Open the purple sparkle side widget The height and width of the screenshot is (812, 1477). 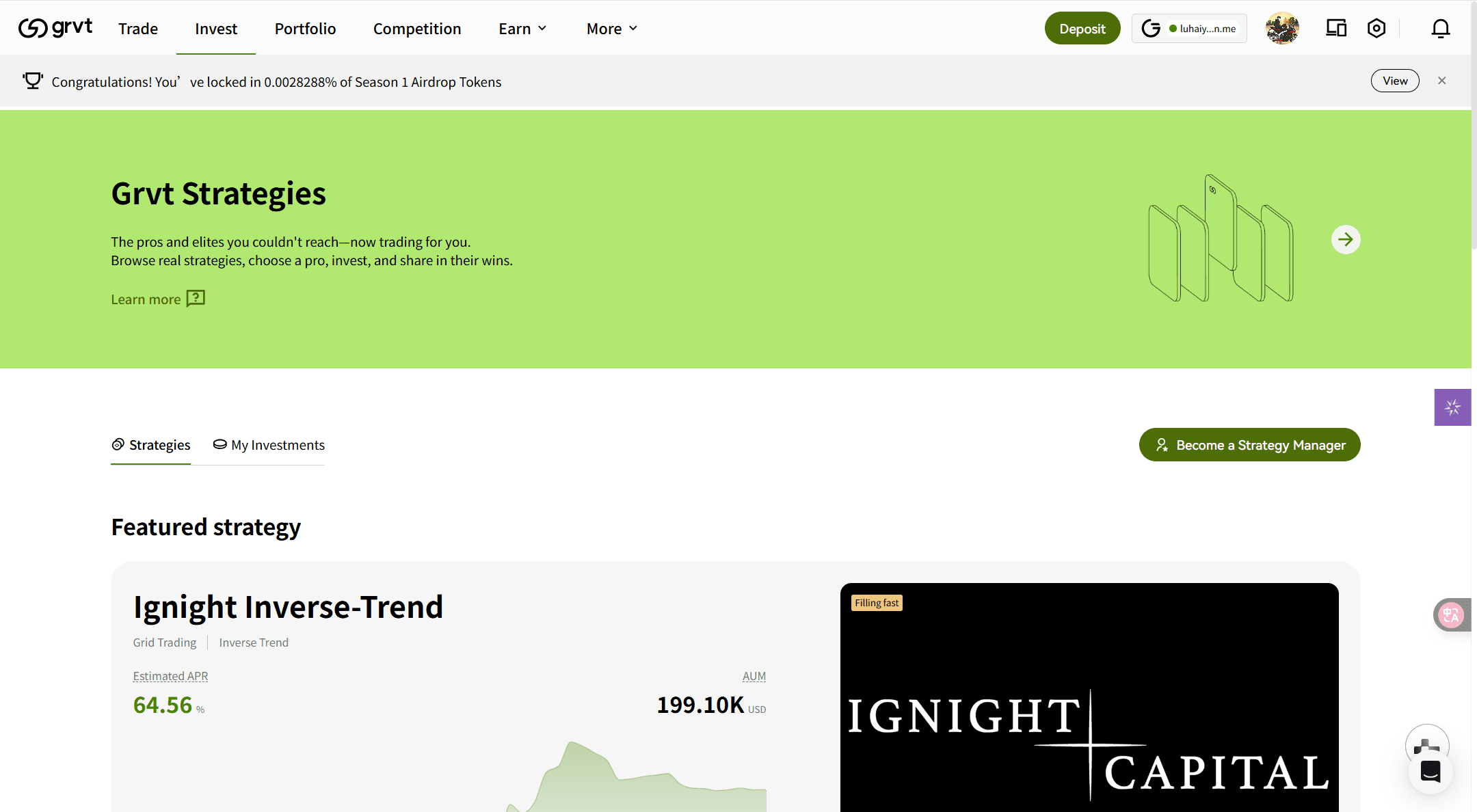(1452, 407)
